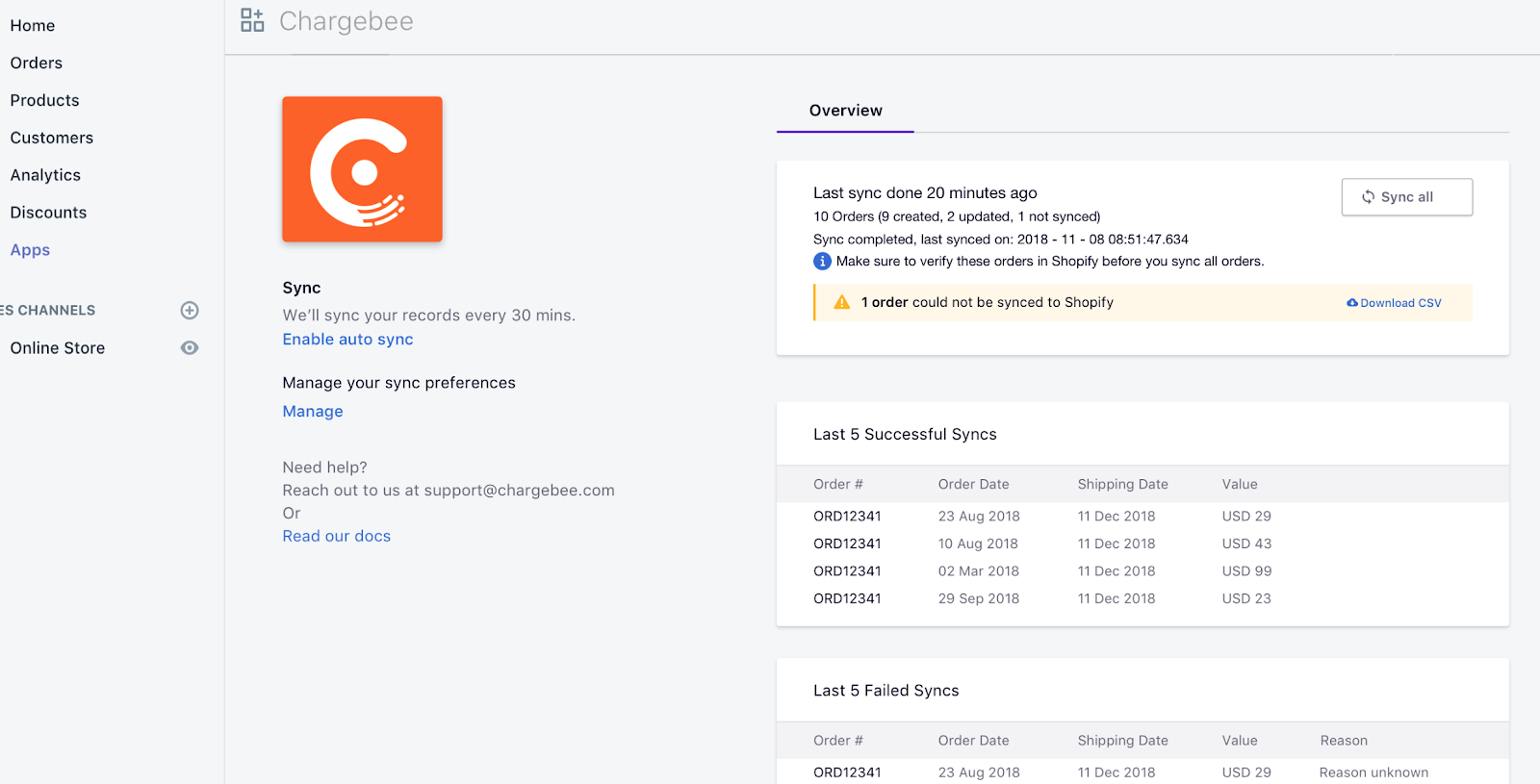This screenshot has width=1540, height=784.
Task: Select Analytics in the sidebar
Action: [x=45, y=175]
